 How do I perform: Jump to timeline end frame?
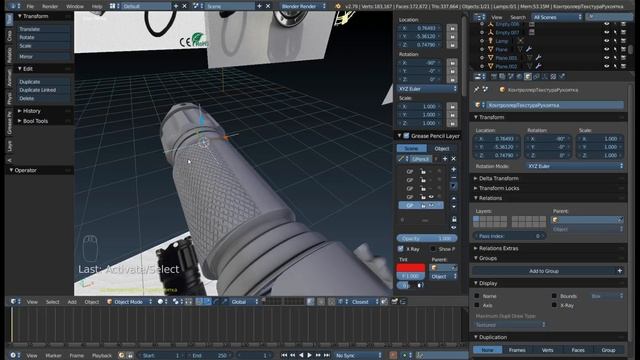(327, 356)
